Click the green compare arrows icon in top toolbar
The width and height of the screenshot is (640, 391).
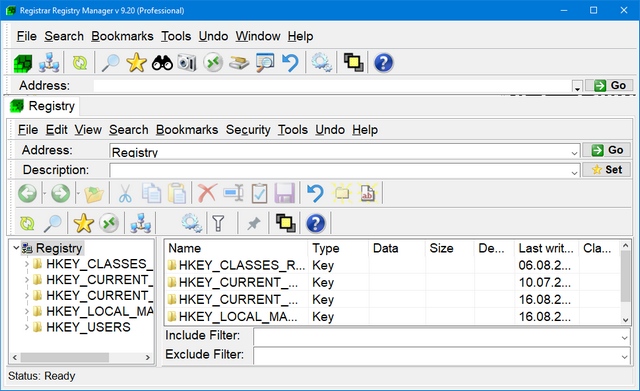tap(213, 63)
